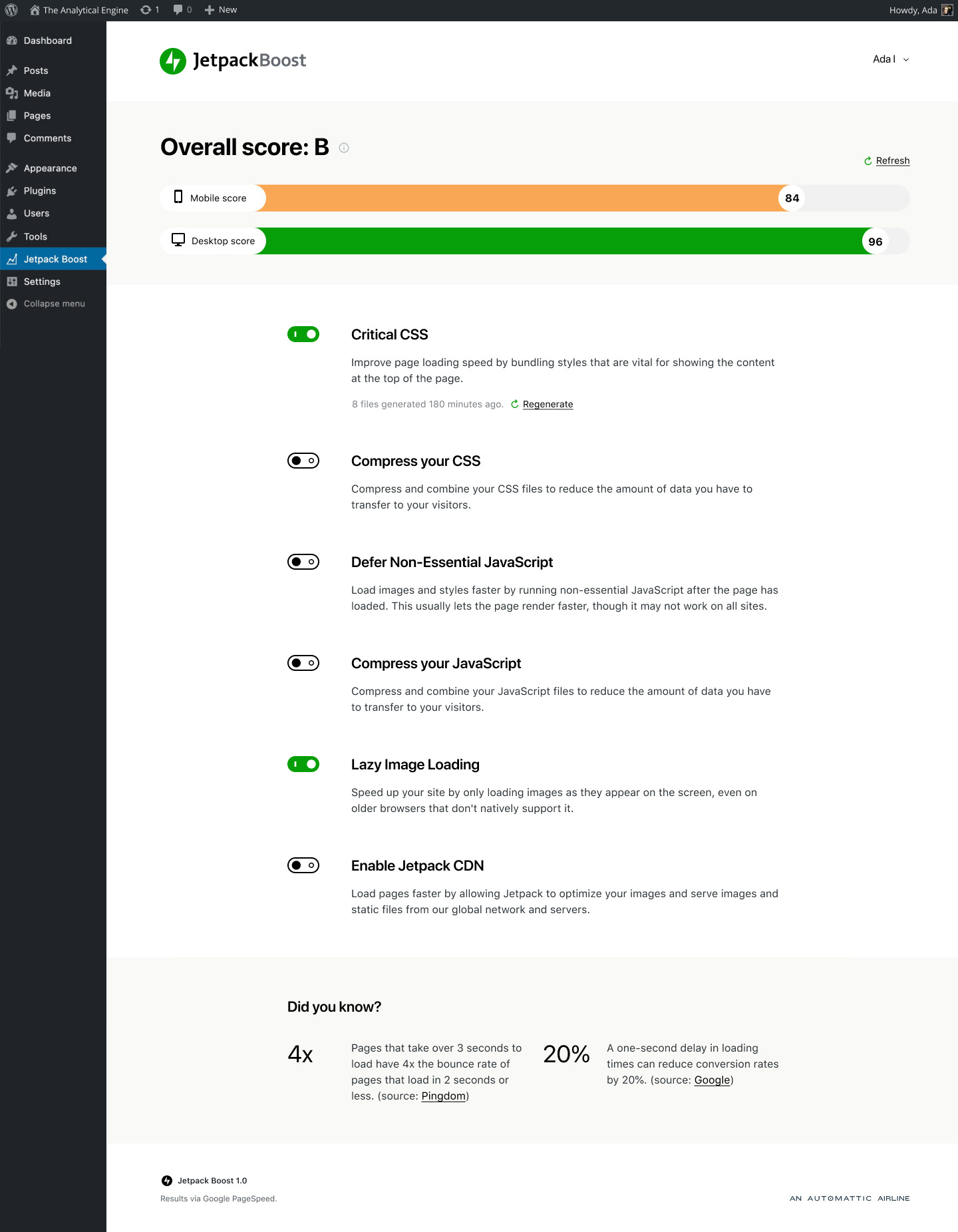Click the mobile phone icon on Mobile score
The width and height of the screenshot is (958, 1232).
tap(178, 197)
